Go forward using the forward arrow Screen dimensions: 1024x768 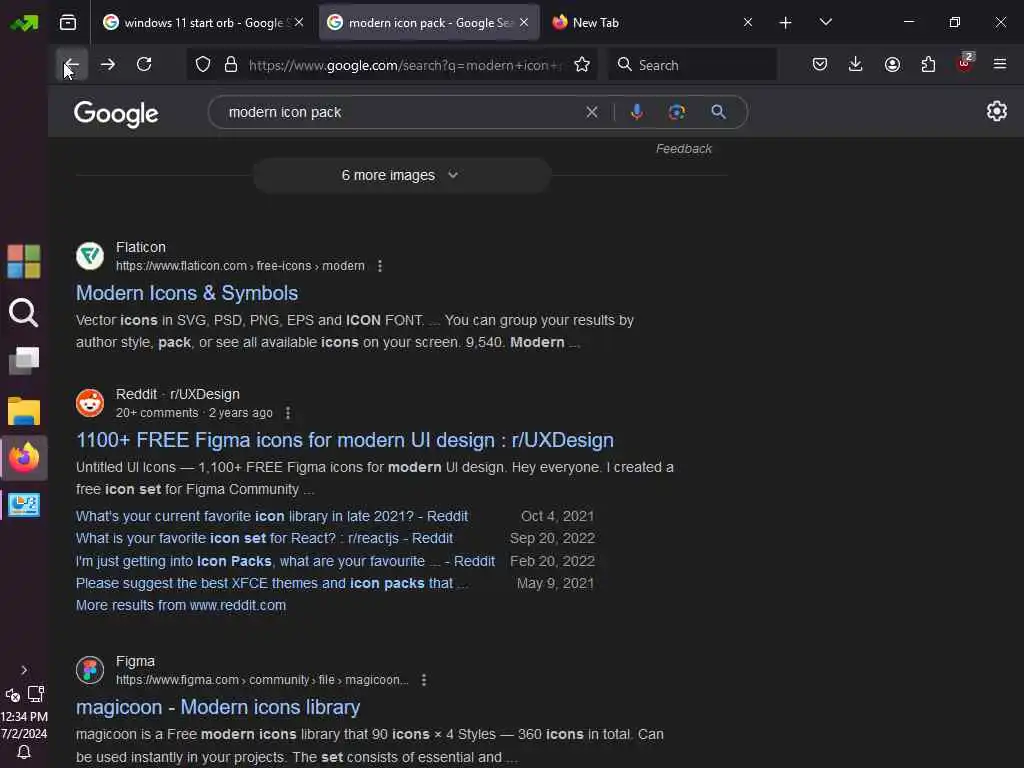tap(108, 65)
